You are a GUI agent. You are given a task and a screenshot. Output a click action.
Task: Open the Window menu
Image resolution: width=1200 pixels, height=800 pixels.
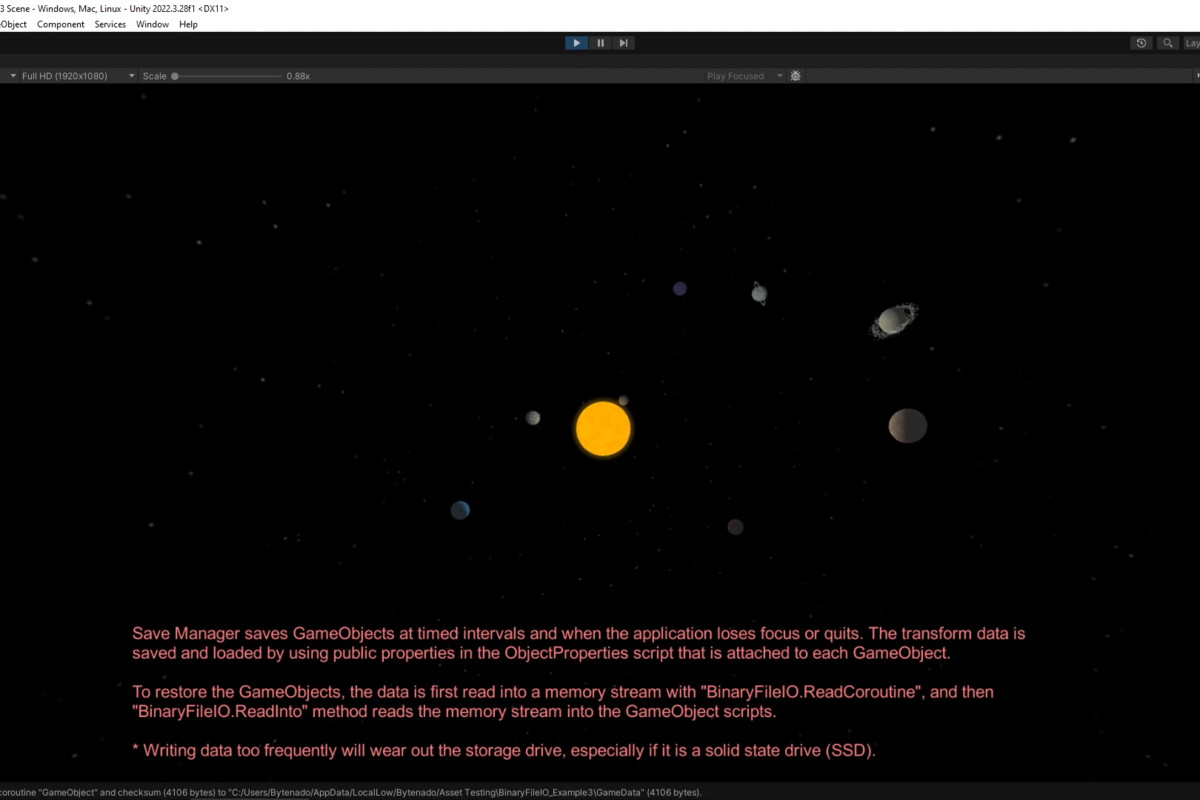(153, 24)
